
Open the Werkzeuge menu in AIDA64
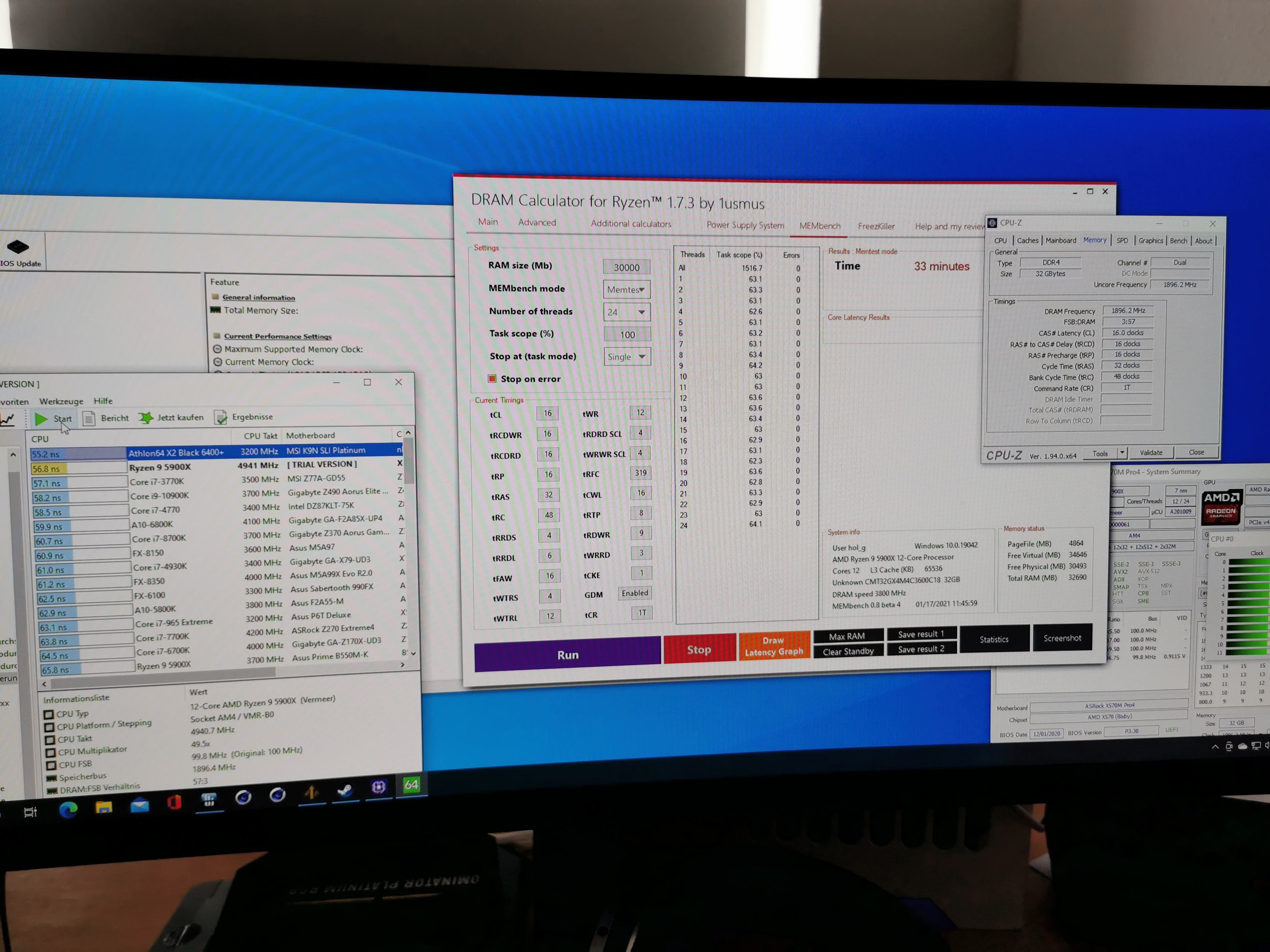(x=61, y=401)
